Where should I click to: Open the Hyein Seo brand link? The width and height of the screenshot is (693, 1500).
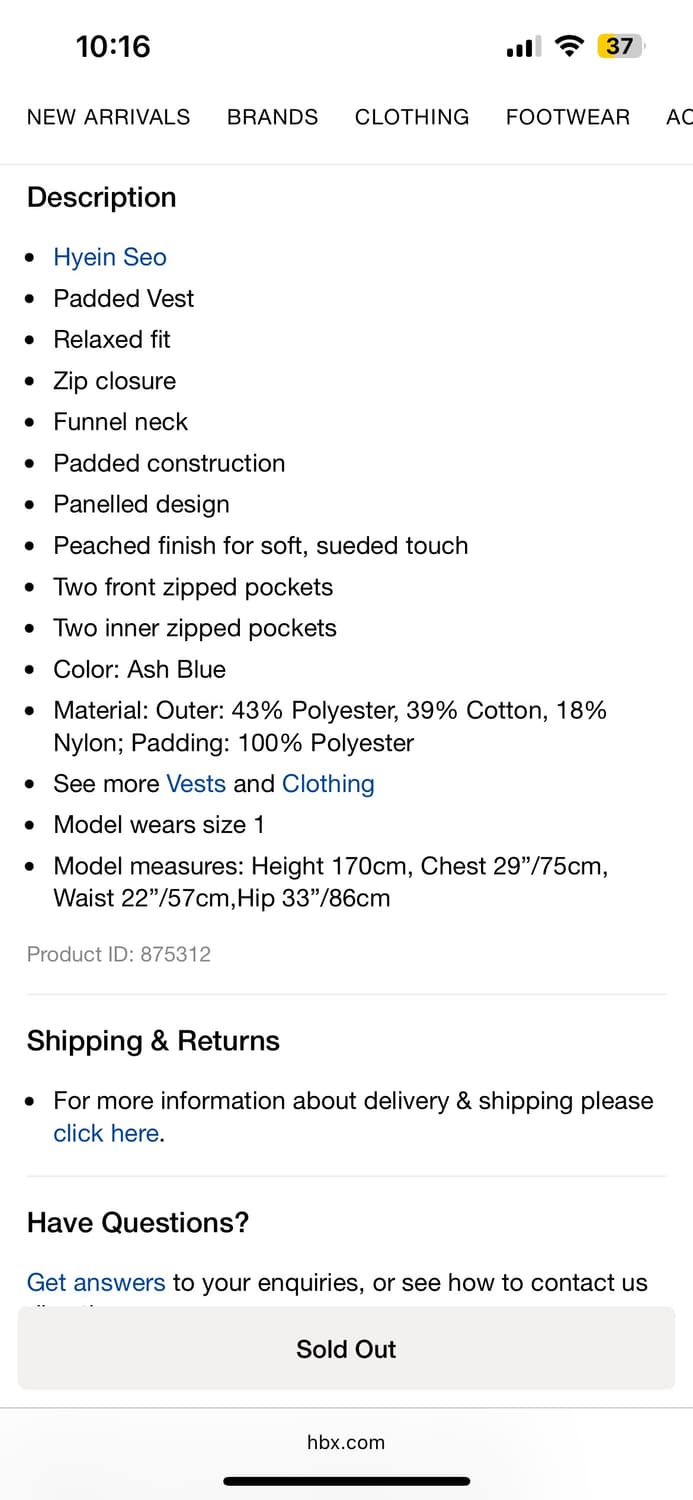(110, 257)
